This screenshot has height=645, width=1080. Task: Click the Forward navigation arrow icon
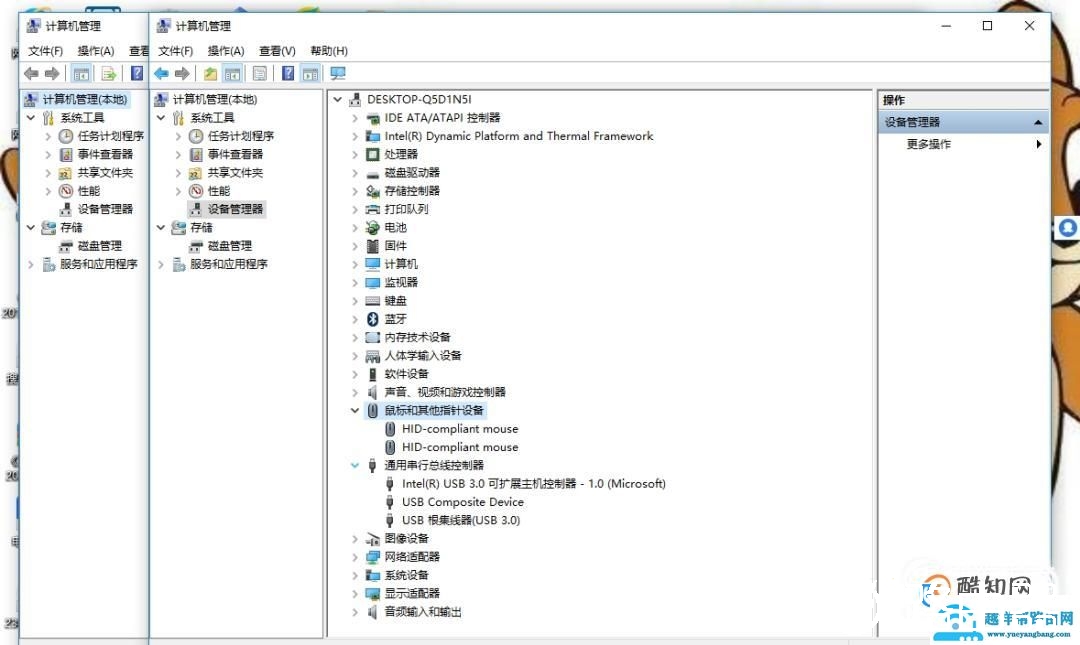pos(182,72)
